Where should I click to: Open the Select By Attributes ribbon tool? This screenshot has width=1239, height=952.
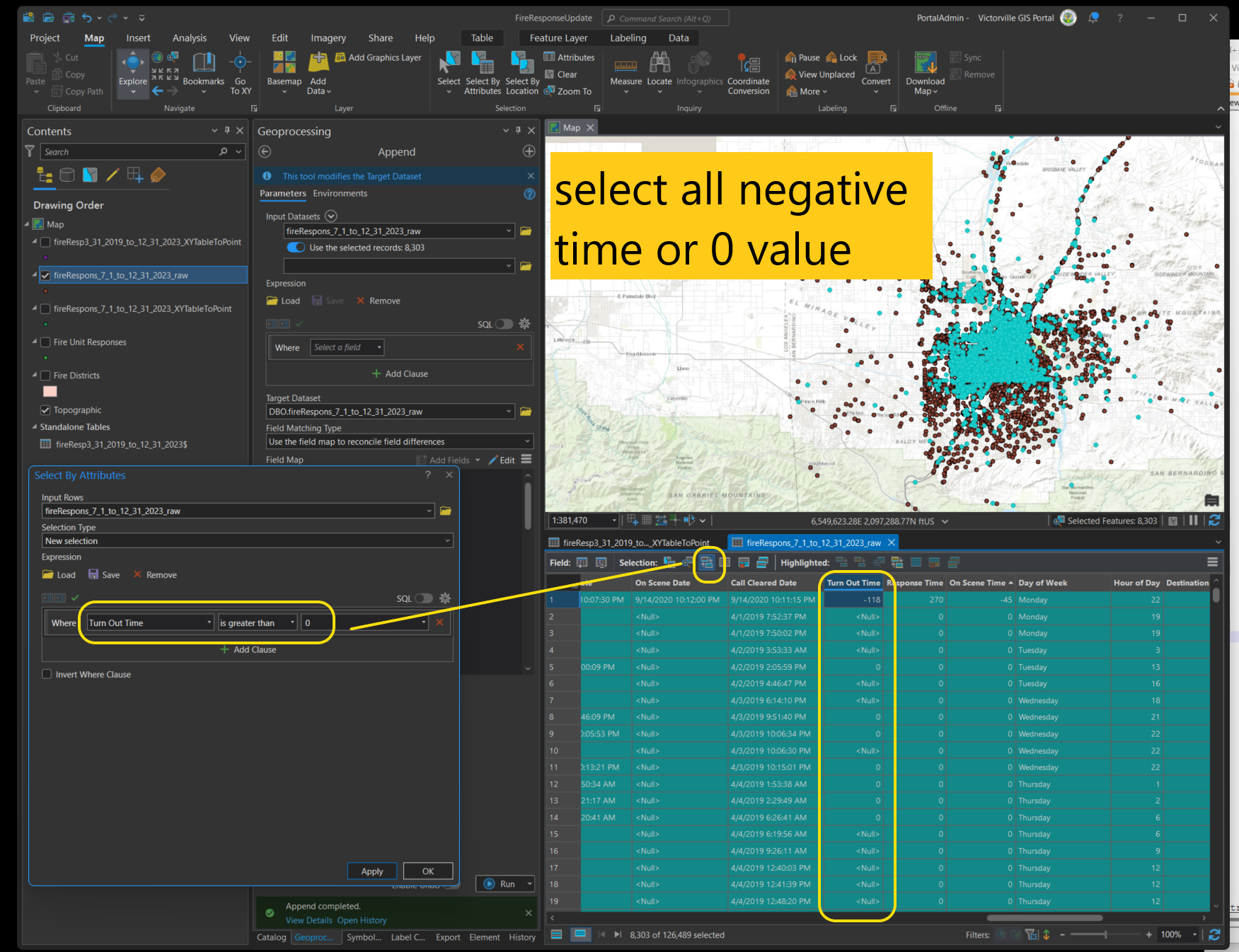pyautogui.click(x=483, y=73)
